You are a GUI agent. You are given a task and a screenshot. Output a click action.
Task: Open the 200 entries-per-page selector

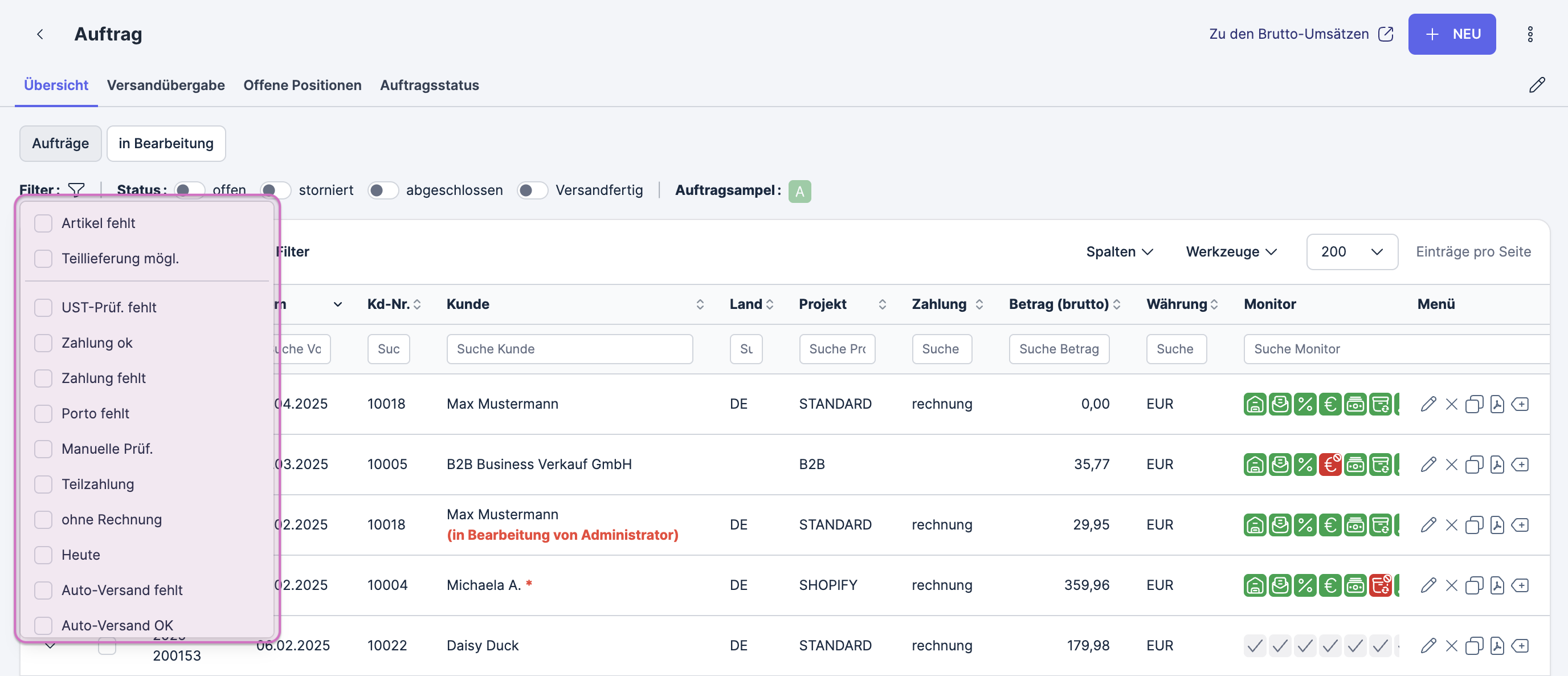pyautogui.click(x=1351, y=251)
